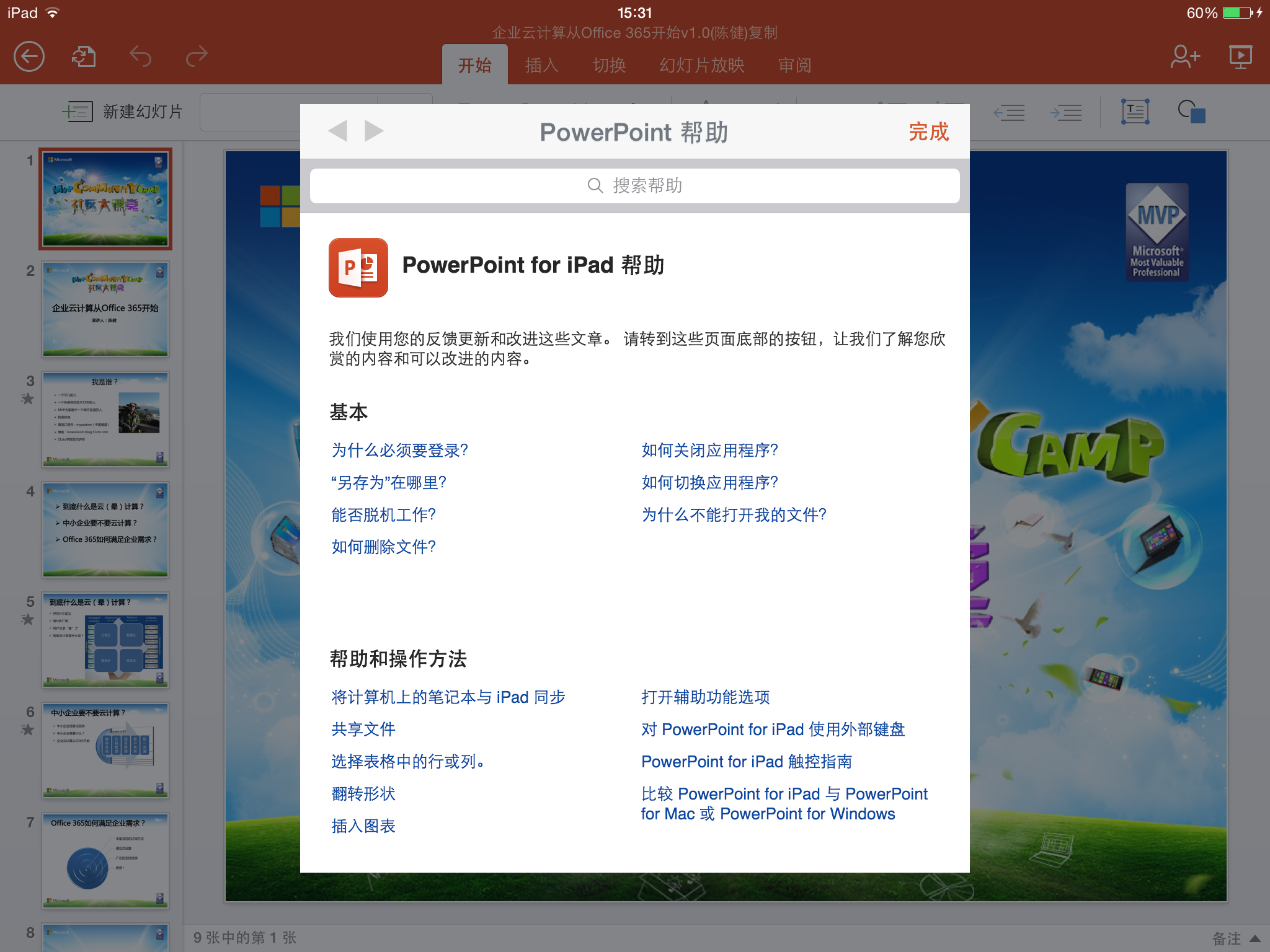Click the document title 企业云计算从Office 365开始v1.0
This screenshot has width=1270, height=952.
[635, 33]
